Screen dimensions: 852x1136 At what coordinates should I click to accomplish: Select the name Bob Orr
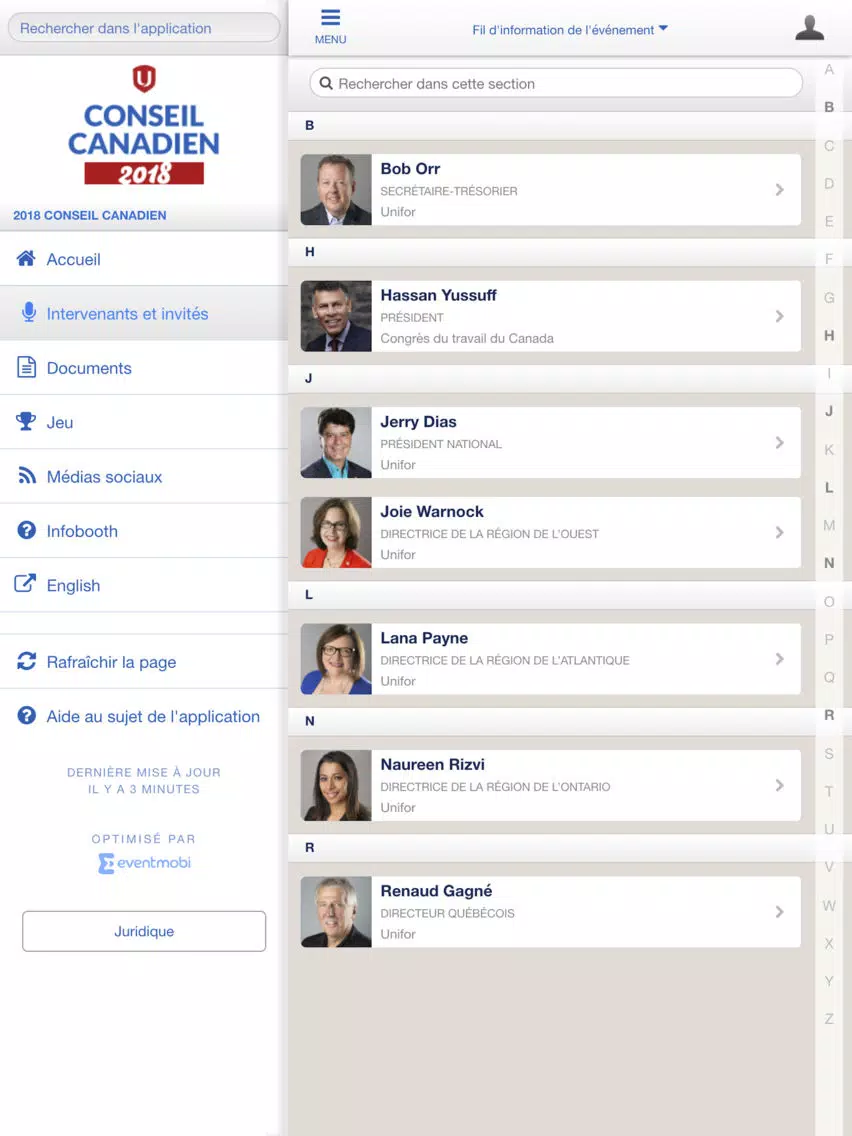coord(410,169)
